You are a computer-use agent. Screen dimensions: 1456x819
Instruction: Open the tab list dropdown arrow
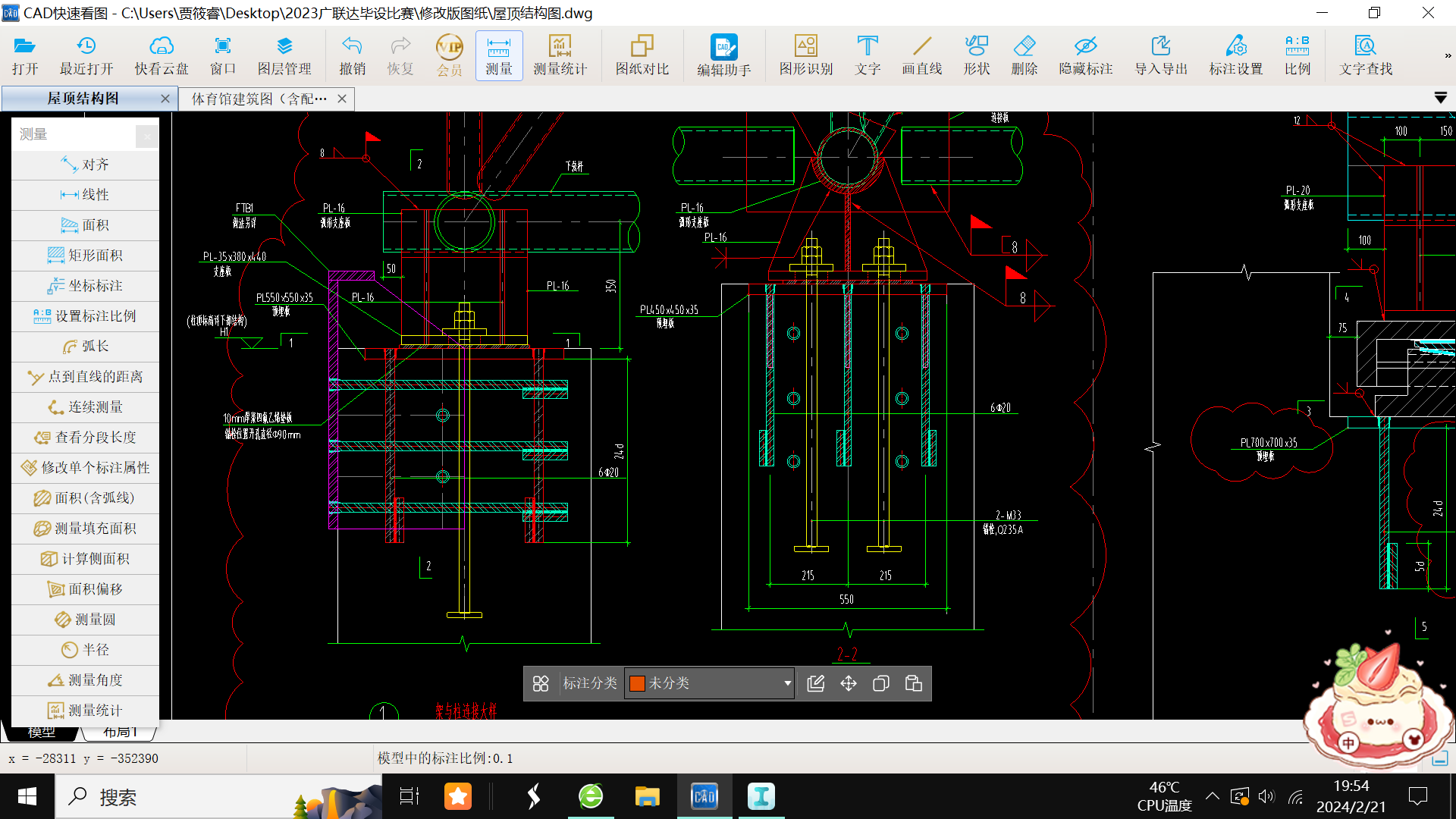[1441, 98]
